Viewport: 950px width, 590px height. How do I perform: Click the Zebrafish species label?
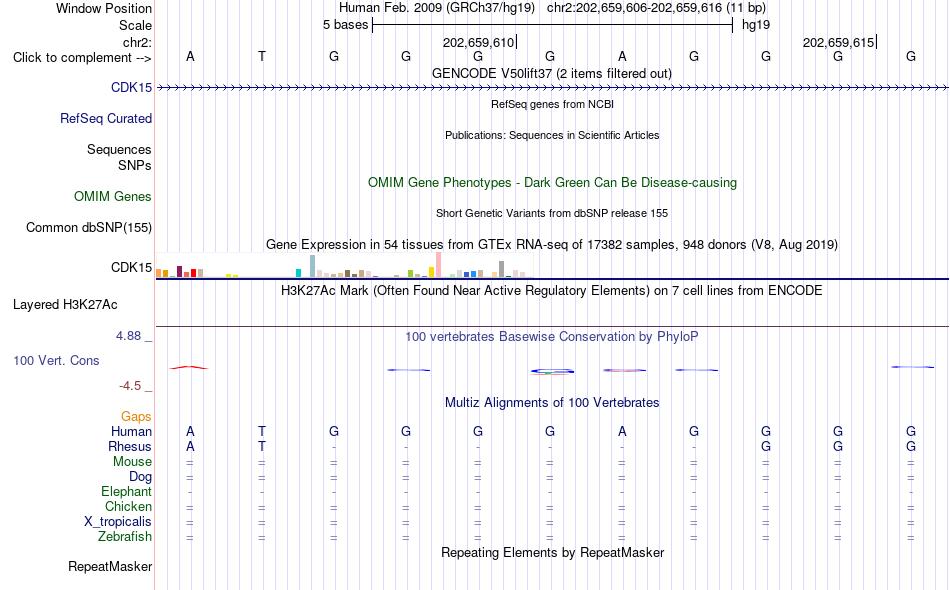point(125,537)
